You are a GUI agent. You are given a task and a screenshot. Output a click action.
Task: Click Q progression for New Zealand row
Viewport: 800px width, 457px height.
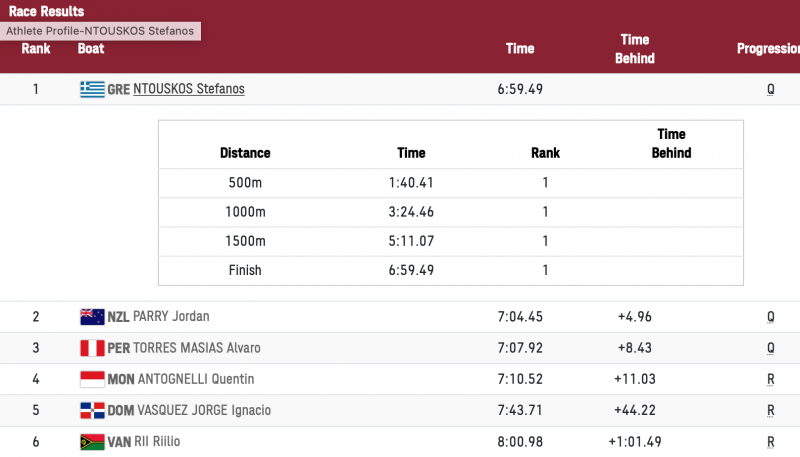click(x=771, y=317)
